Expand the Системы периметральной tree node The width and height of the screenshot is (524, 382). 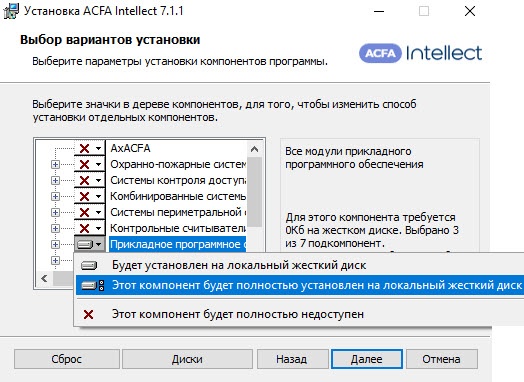pyautogui.click(x=55, y=213)
